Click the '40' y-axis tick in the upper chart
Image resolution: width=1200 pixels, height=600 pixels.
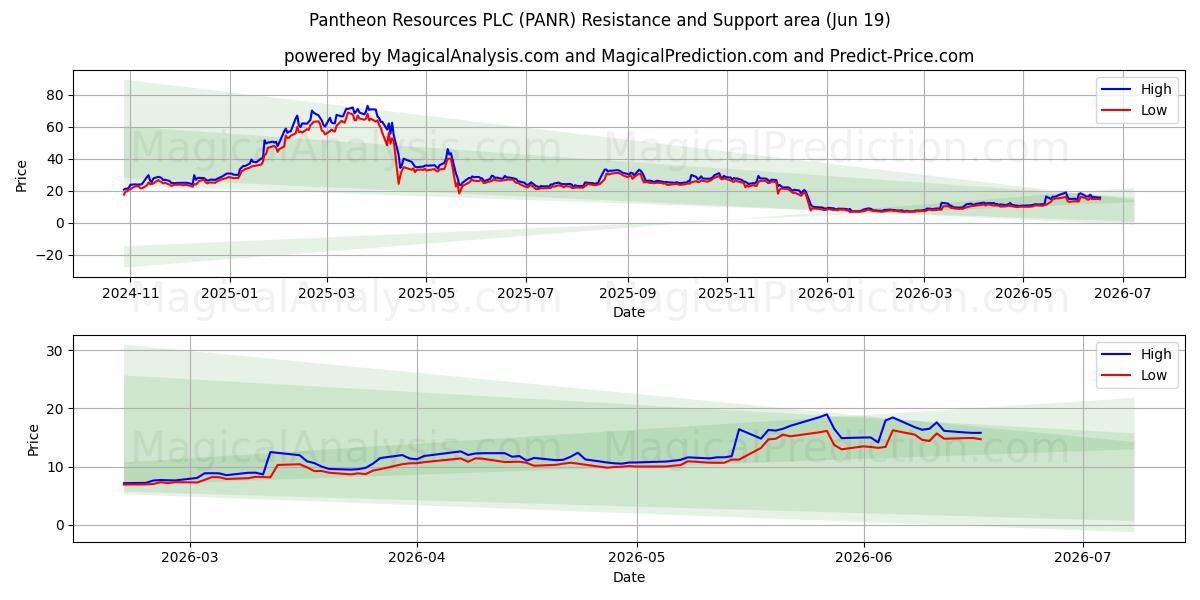coord(57,159)
